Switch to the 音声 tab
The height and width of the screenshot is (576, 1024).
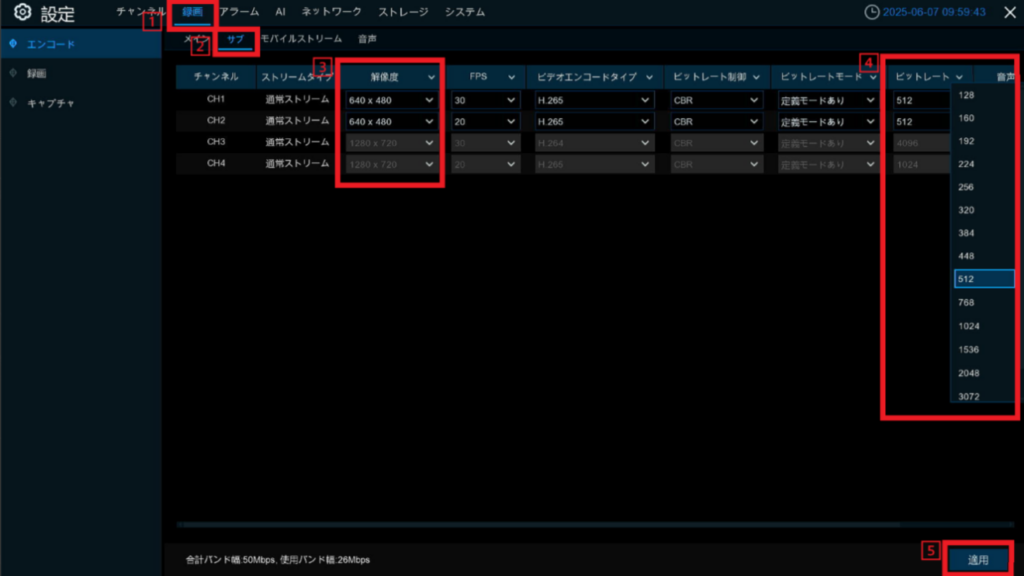point(368,39)
